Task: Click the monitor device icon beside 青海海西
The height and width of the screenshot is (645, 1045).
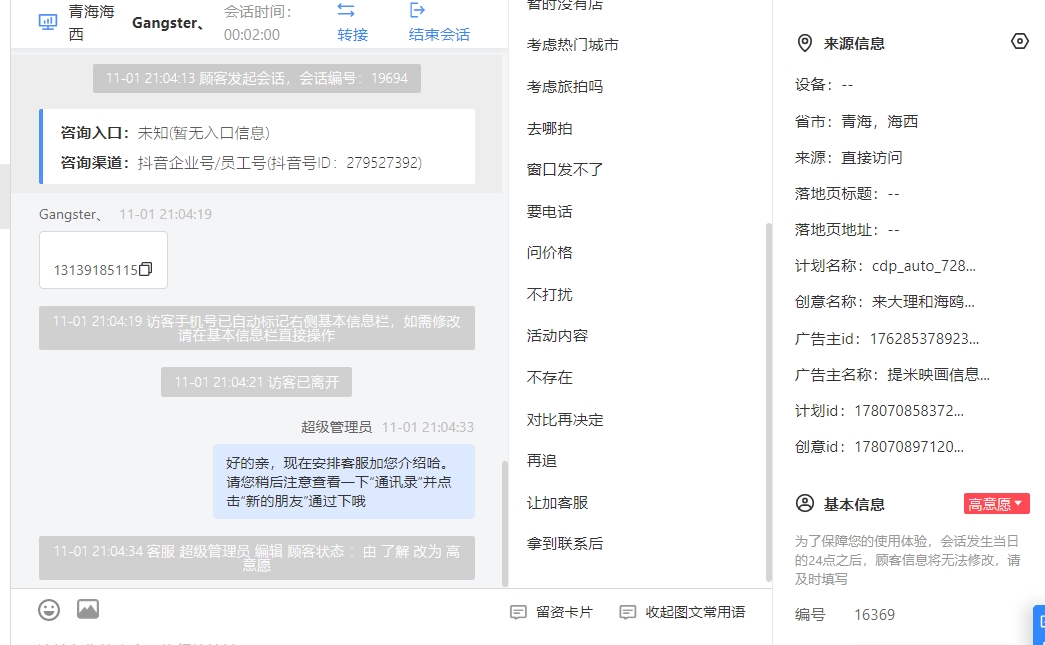Action: 48,22
